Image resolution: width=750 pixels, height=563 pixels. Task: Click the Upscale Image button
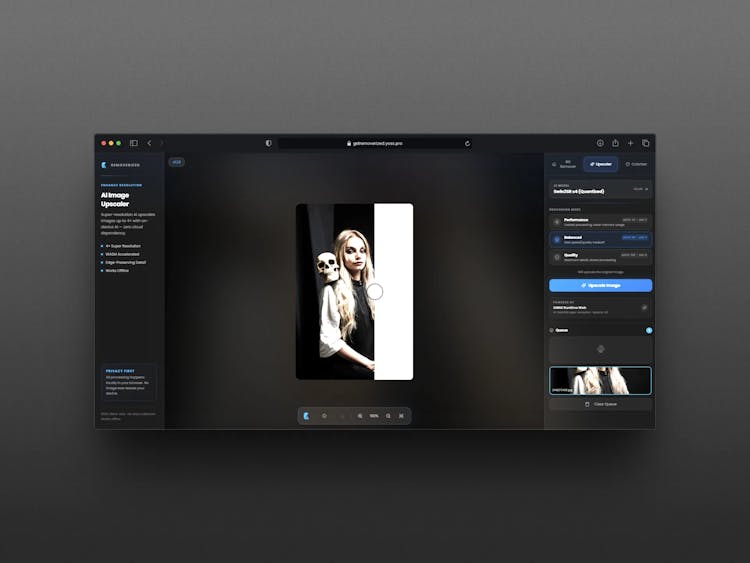pyautogui.click(x=600, y=285)
